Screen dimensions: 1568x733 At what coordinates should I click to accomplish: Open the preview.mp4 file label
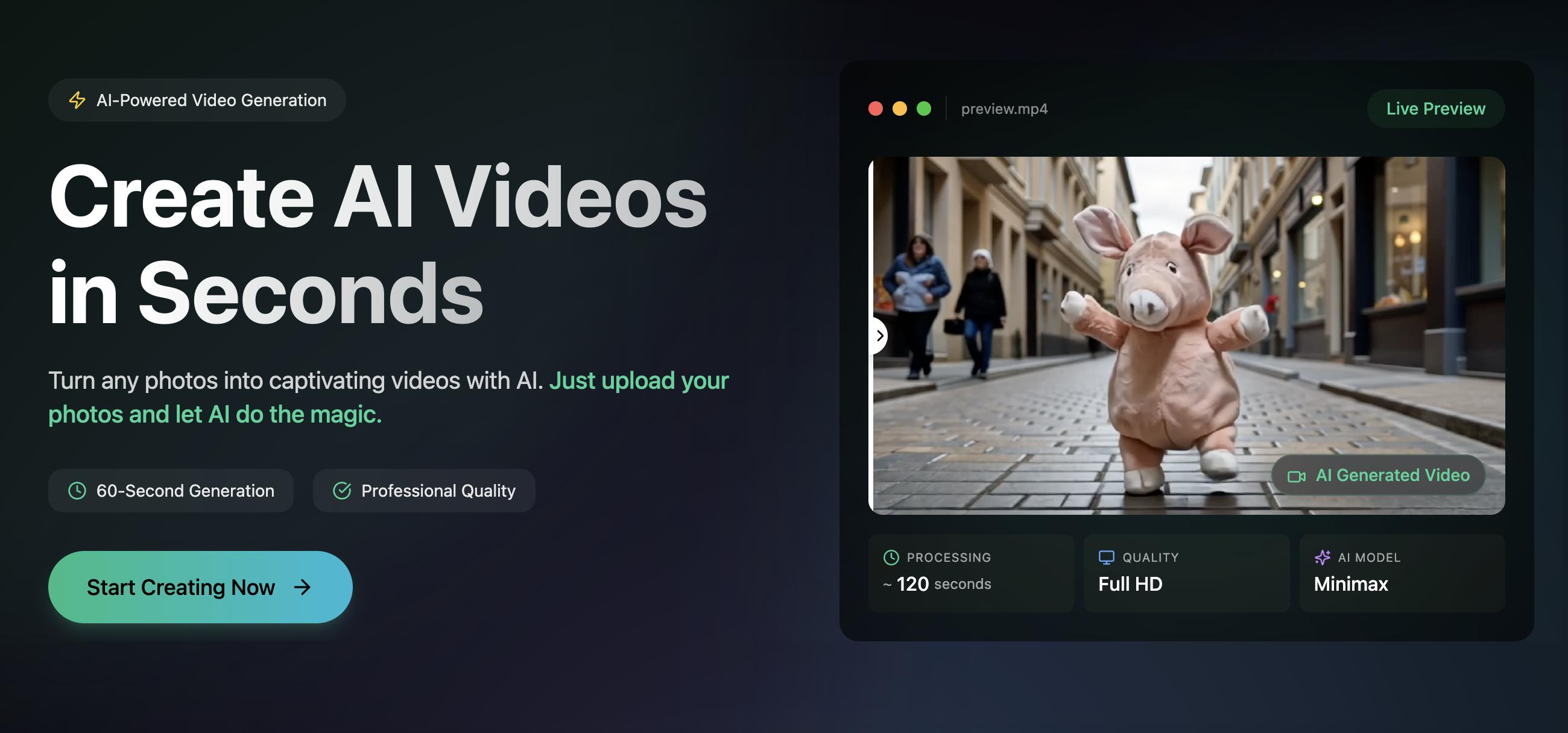(x=1002, y=107)
